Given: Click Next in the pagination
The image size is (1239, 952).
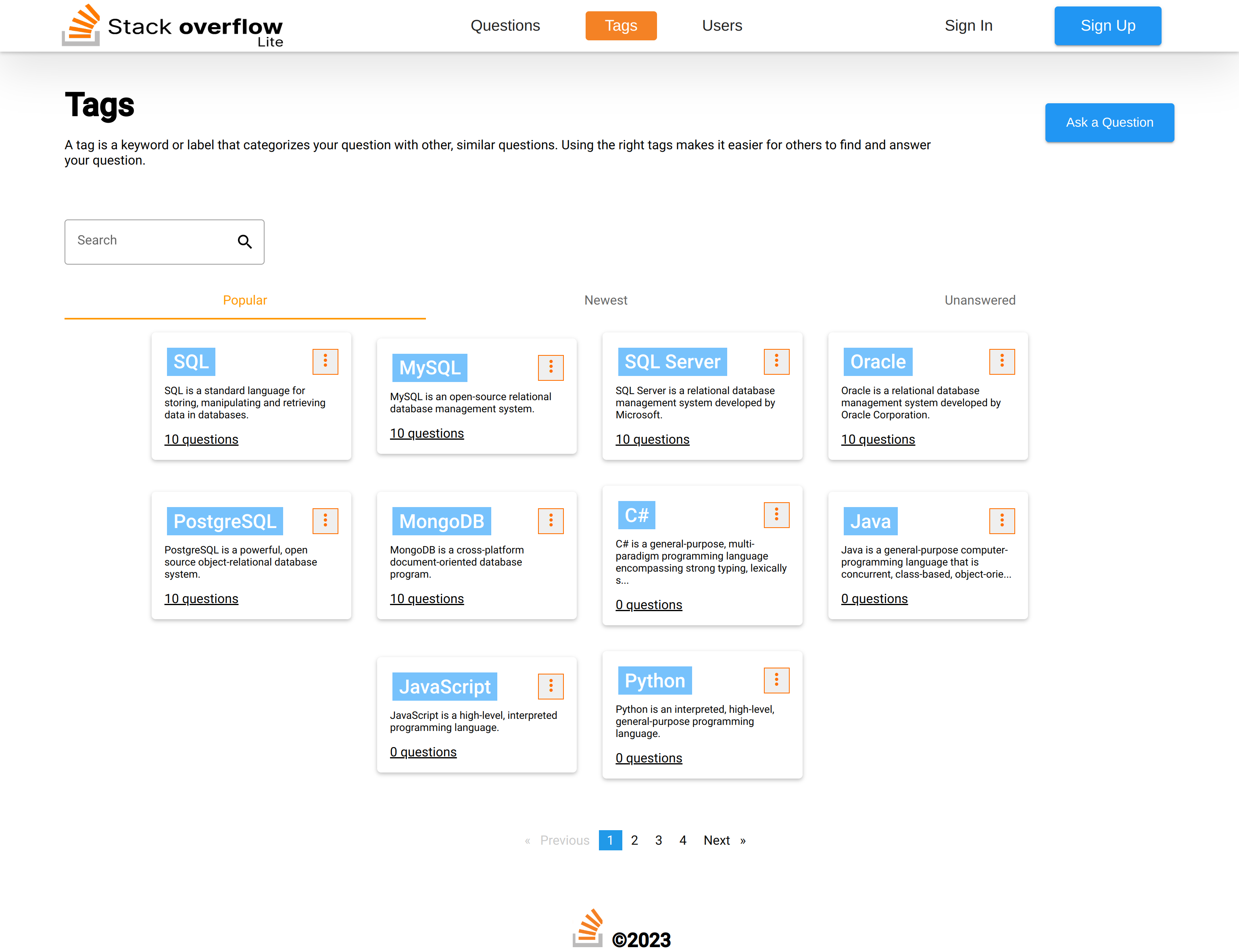Looking at the screenshot, I should [x=717, y=840].
